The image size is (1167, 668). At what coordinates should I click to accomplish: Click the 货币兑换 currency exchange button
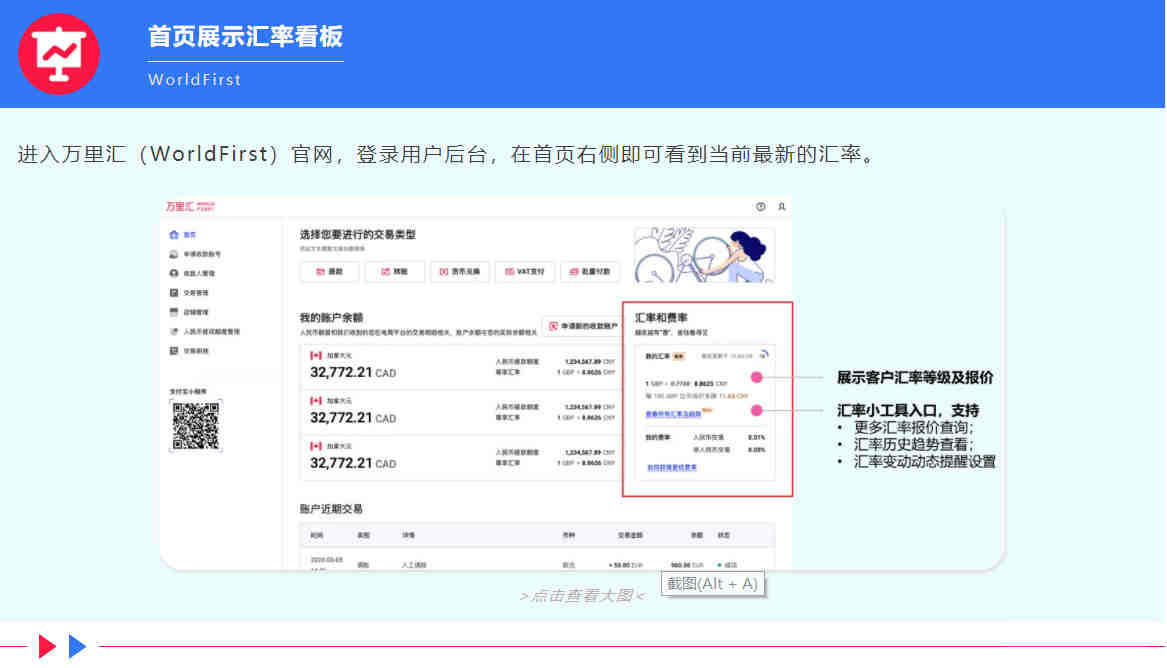pyautogui.click(x=460, y=272)
